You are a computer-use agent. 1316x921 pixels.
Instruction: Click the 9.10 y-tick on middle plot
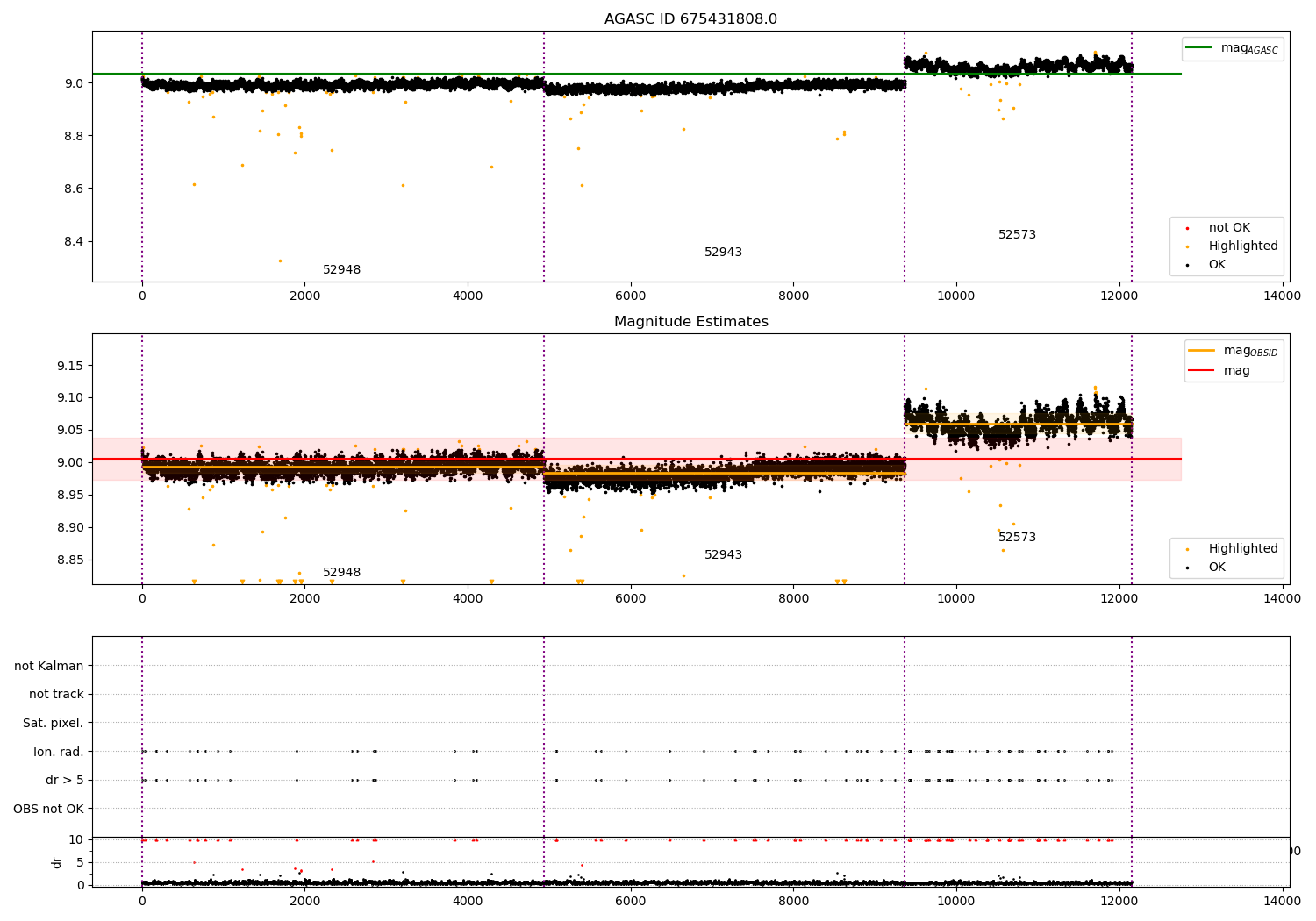click(x=70, y=398)
